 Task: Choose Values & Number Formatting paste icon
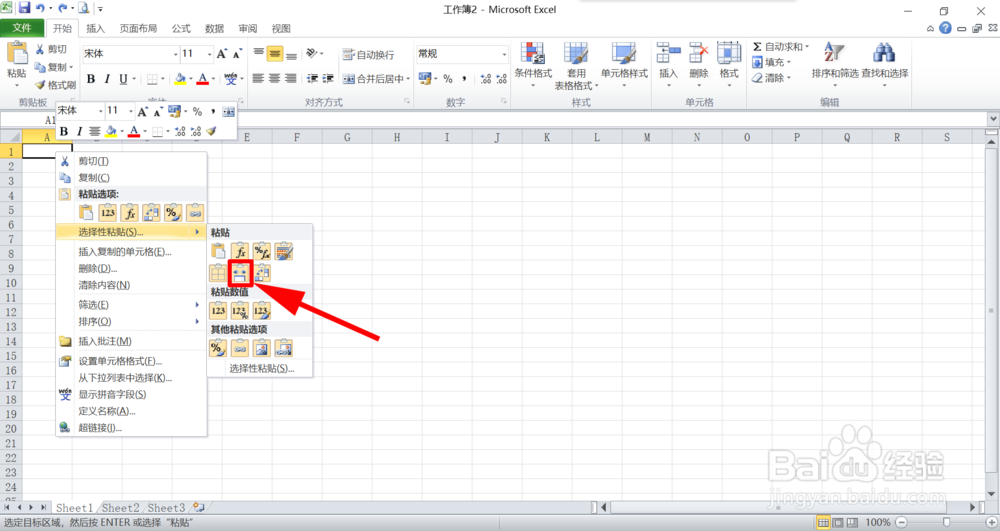(240, 310)
